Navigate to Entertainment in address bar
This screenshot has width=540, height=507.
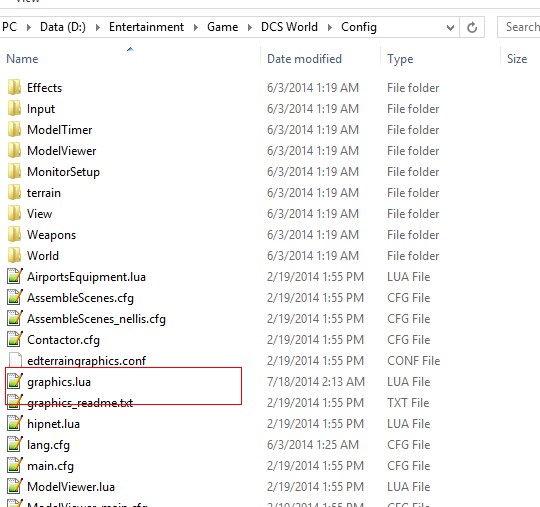[146, 27]
